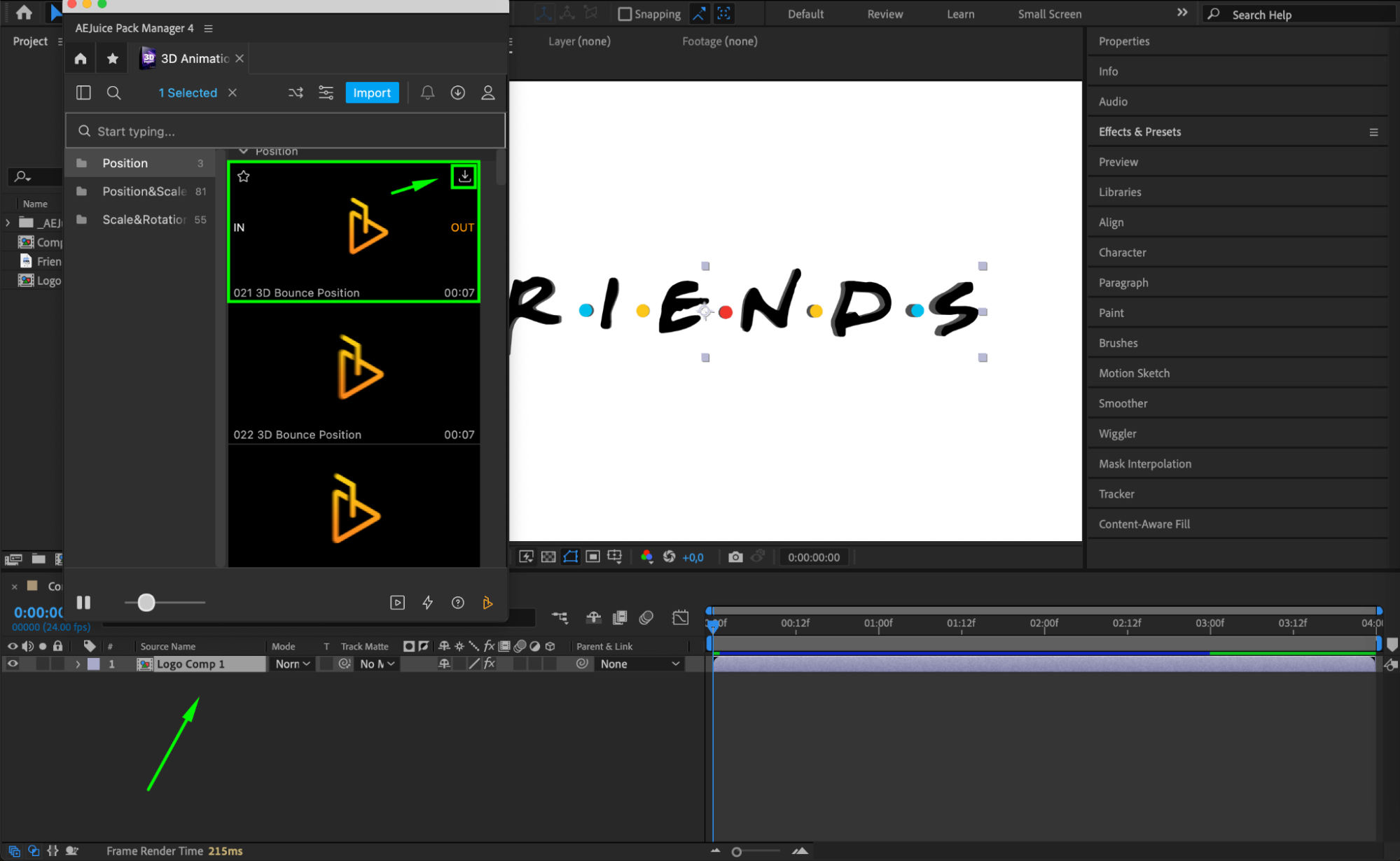Click the snapshot camera icon in viewer

click(735, 557)
